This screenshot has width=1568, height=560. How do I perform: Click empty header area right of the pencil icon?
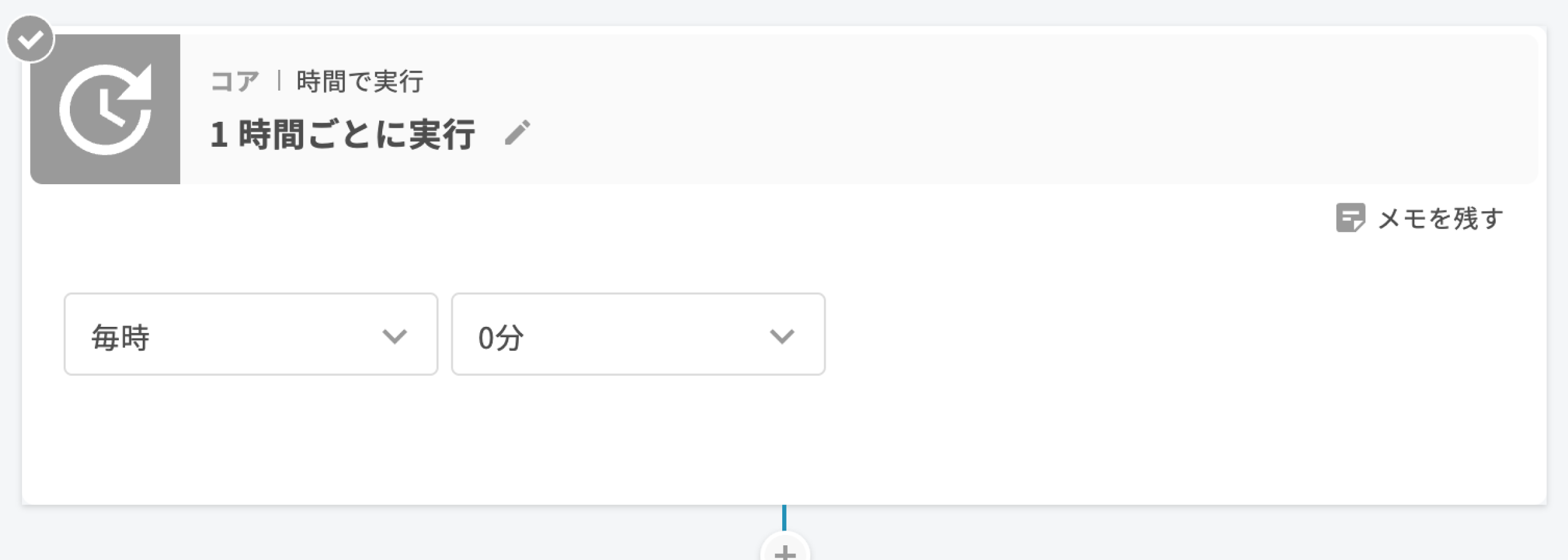tap(980, 110)
